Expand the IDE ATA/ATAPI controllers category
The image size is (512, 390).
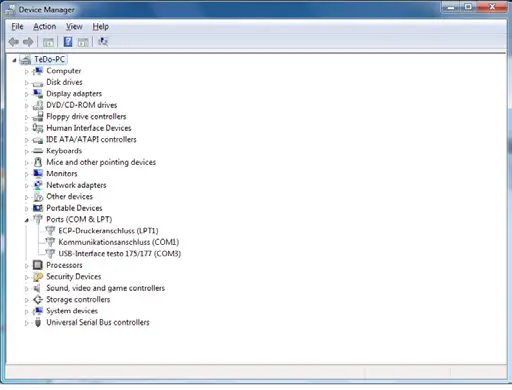pos(26,140)
